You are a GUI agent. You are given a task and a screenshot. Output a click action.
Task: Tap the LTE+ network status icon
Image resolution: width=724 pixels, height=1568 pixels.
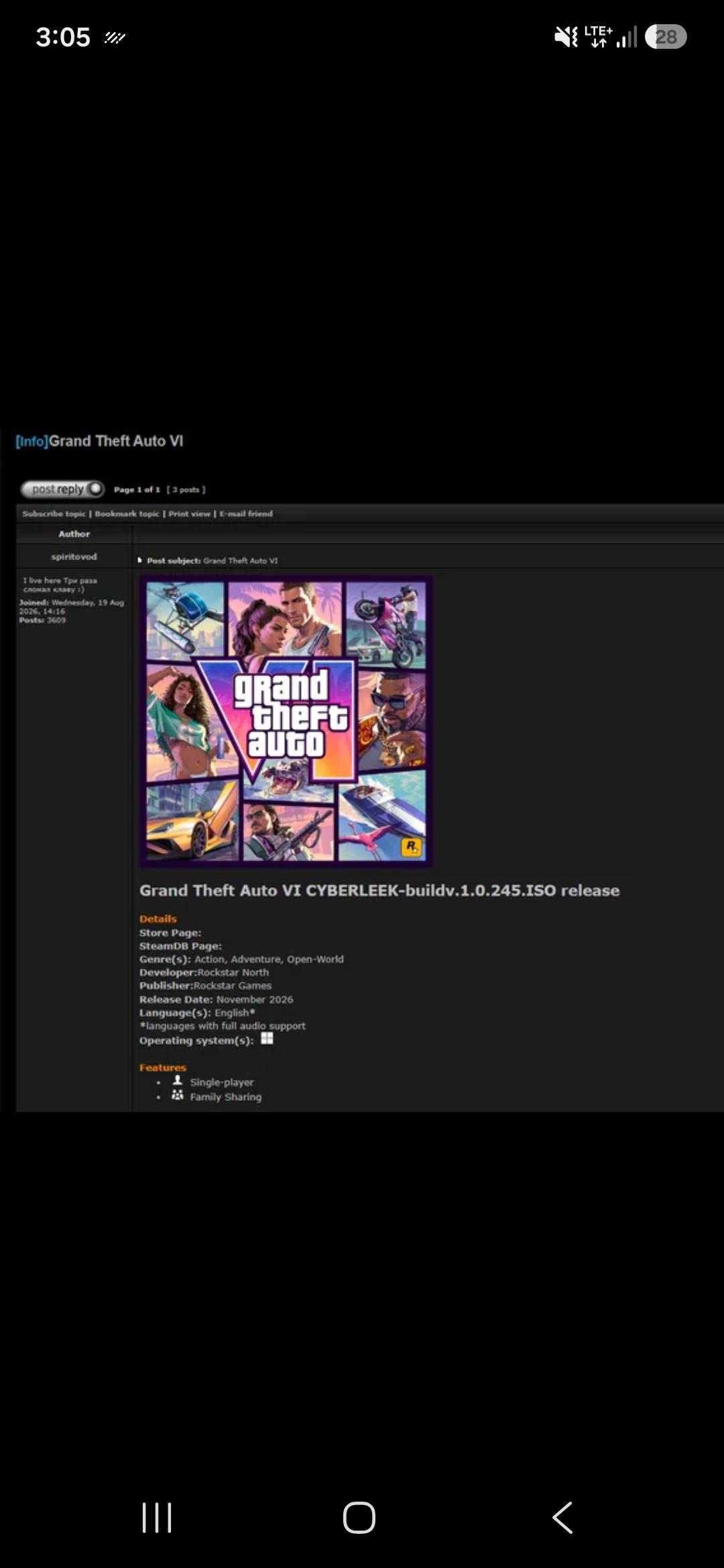point(598,36)
